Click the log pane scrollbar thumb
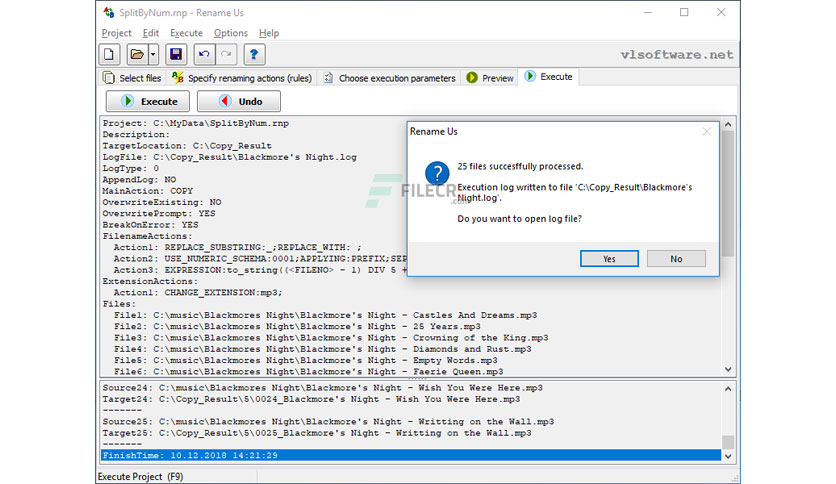Screen dimensions: 836x484 click(x=728, y=442)
